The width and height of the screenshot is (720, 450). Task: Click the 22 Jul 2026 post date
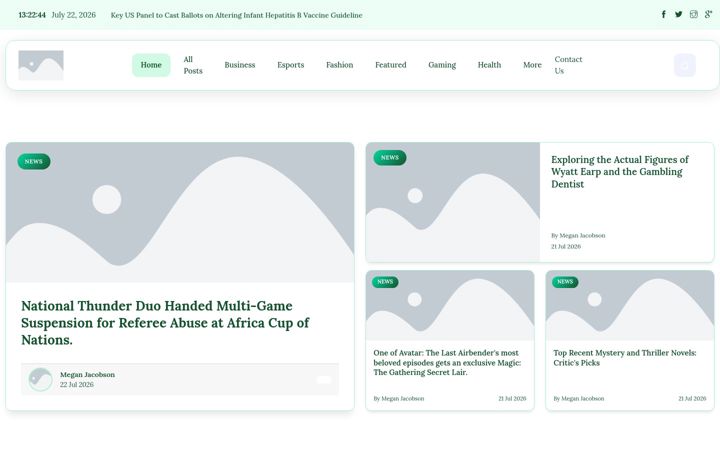[x=77, y=385]
